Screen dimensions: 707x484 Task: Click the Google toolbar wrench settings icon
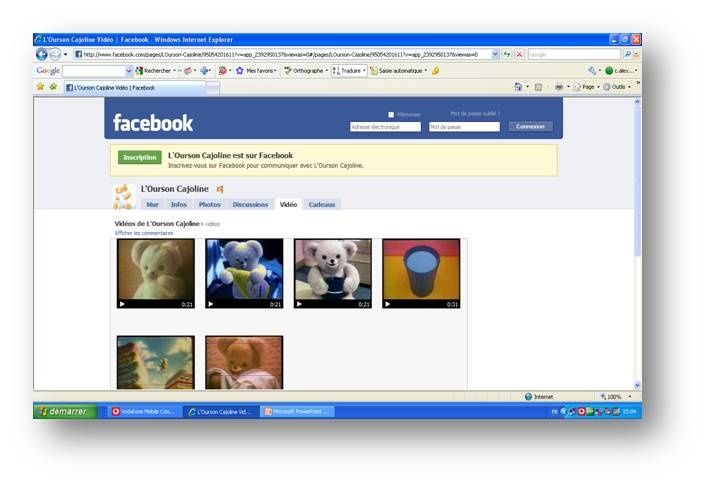(x=592, y=70)
